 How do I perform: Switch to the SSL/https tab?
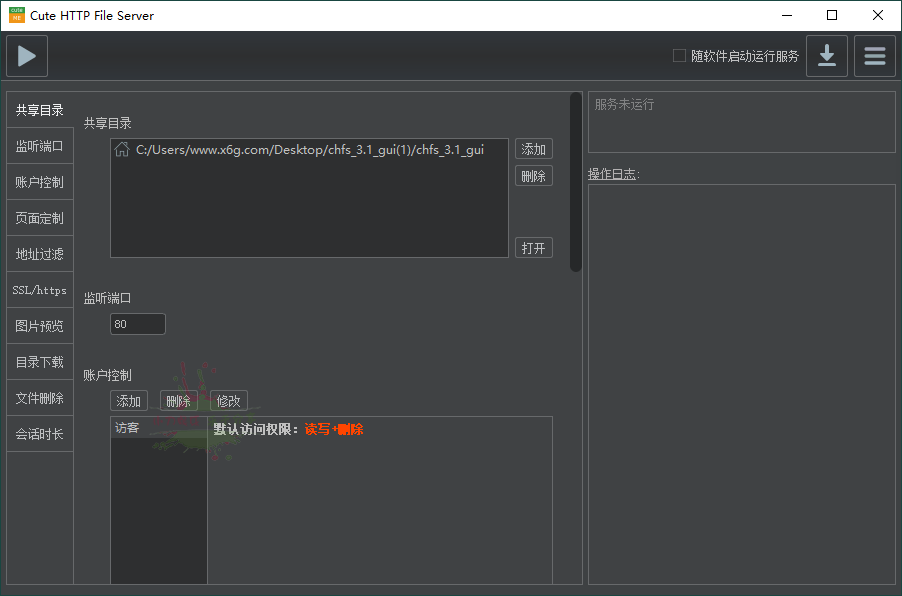click(39, 289)
